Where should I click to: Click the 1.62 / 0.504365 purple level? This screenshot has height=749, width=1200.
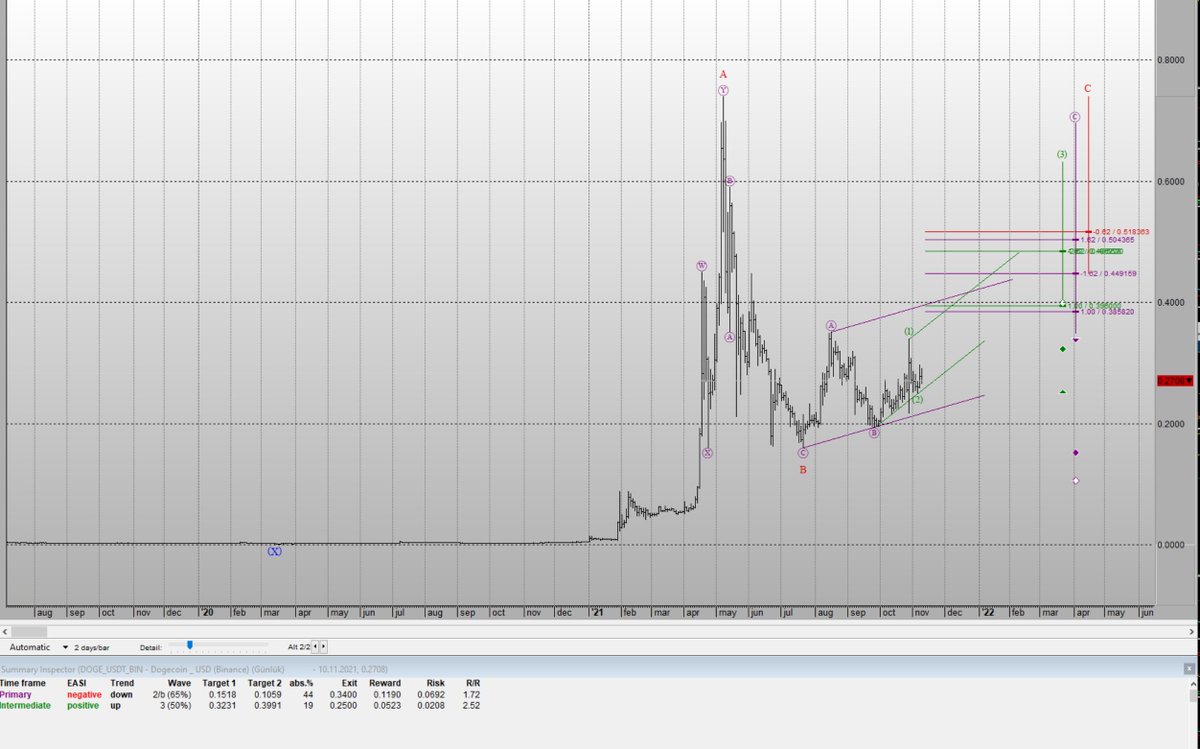click(x=1107, y=240)
